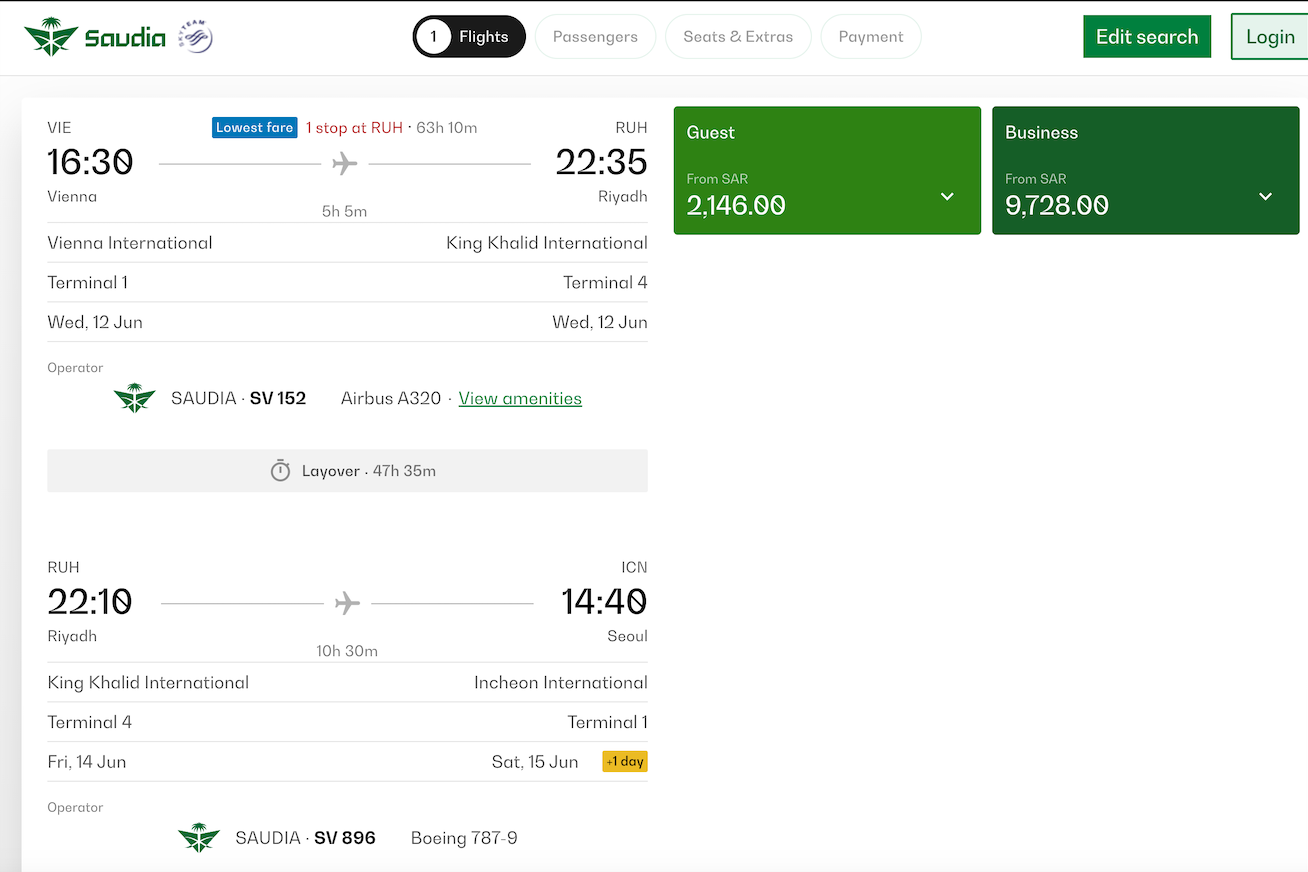Click the step 1 circle in Flights
The height and width of the screenshot is (872, 1308).
434,37
